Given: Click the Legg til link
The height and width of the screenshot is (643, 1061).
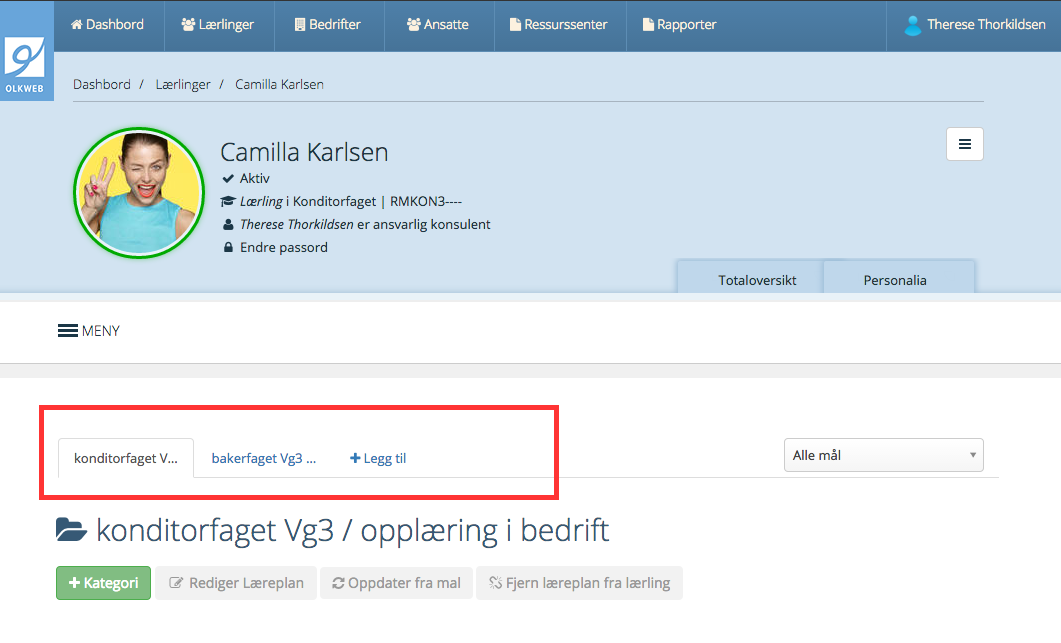Looking at the screenshot, I should (x=378, y=459).
